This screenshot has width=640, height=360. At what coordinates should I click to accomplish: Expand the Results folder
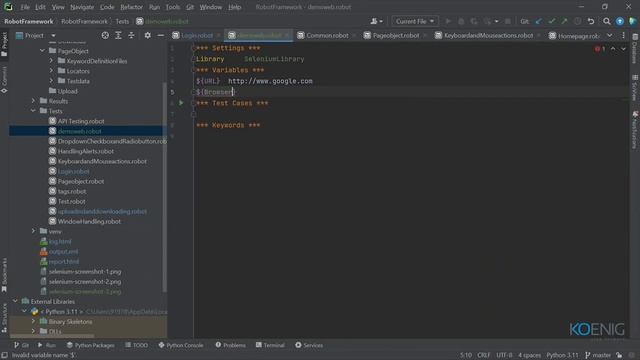tap(33, 101)
